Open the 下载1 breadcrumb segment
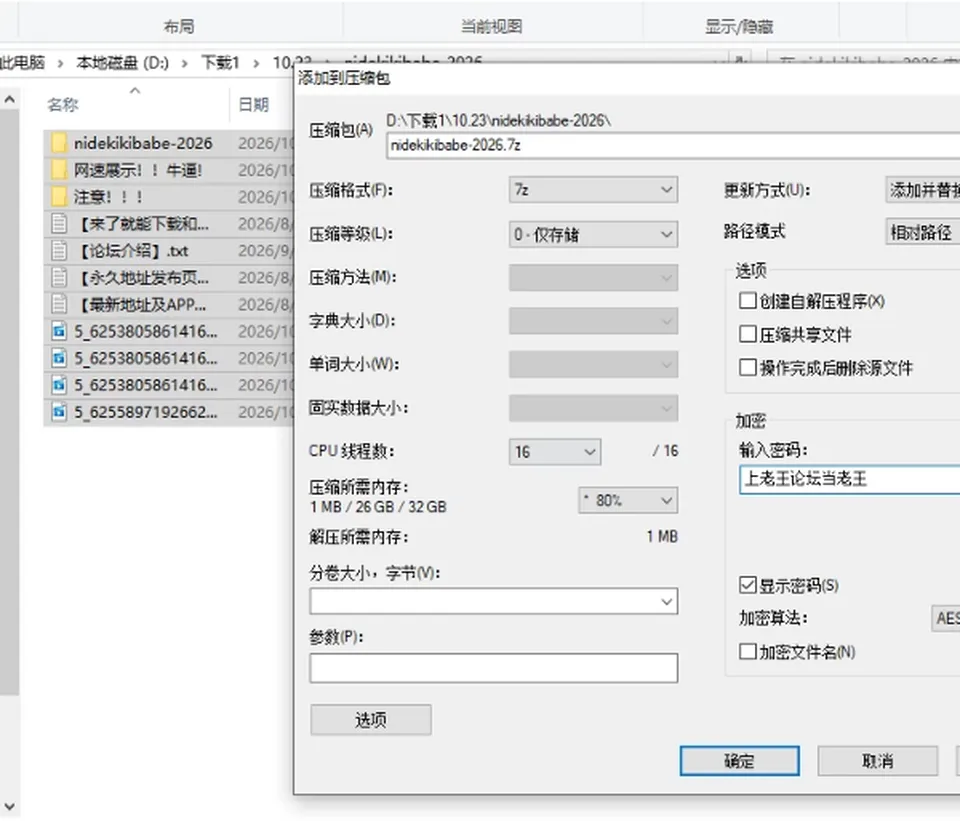The height and width of the screenshot is (821, 960). [220, 62]
